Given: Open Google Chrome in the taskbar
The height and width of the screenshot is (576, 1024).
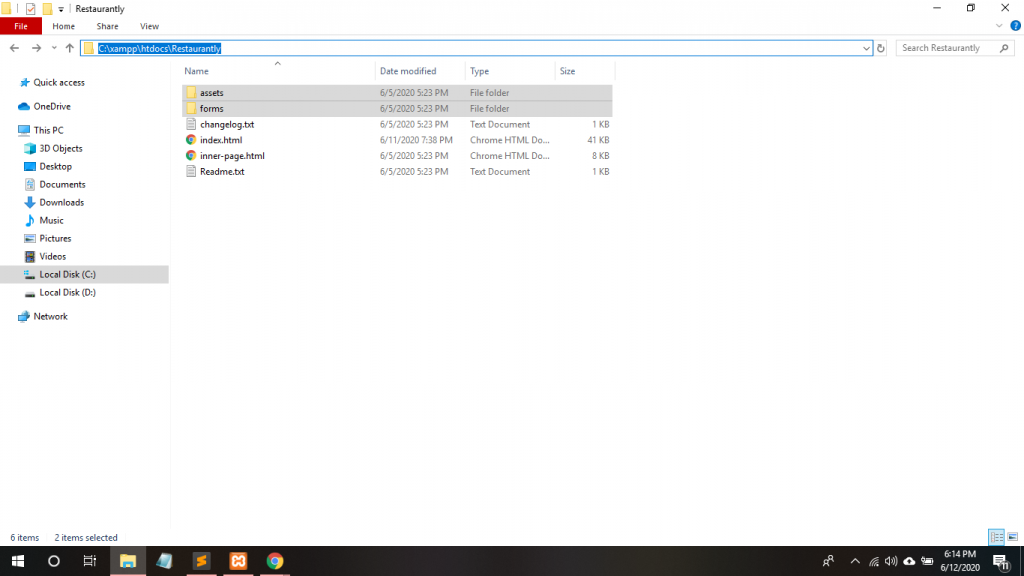Looking at the screenshot, I should coord(275,561).
